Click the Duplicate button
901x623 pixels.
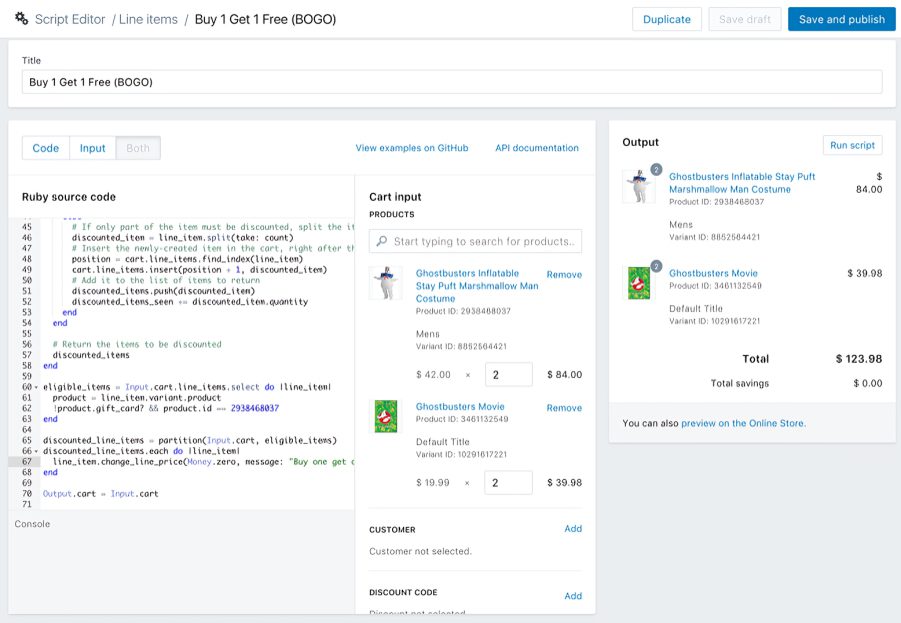pos(667,19)
